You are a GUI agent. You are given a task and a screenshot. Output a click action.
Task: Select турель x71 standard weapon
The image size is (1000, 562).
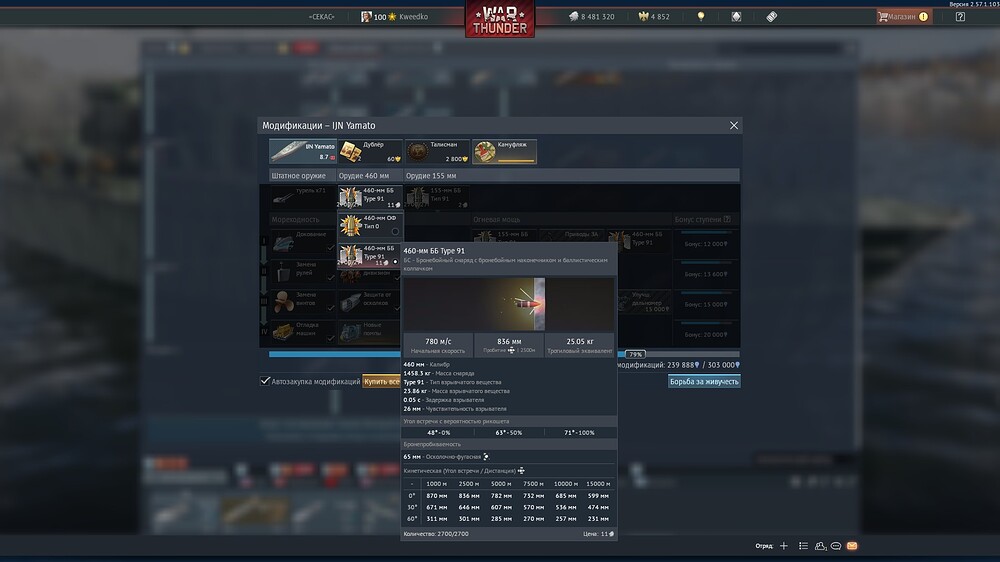(303, 196)
